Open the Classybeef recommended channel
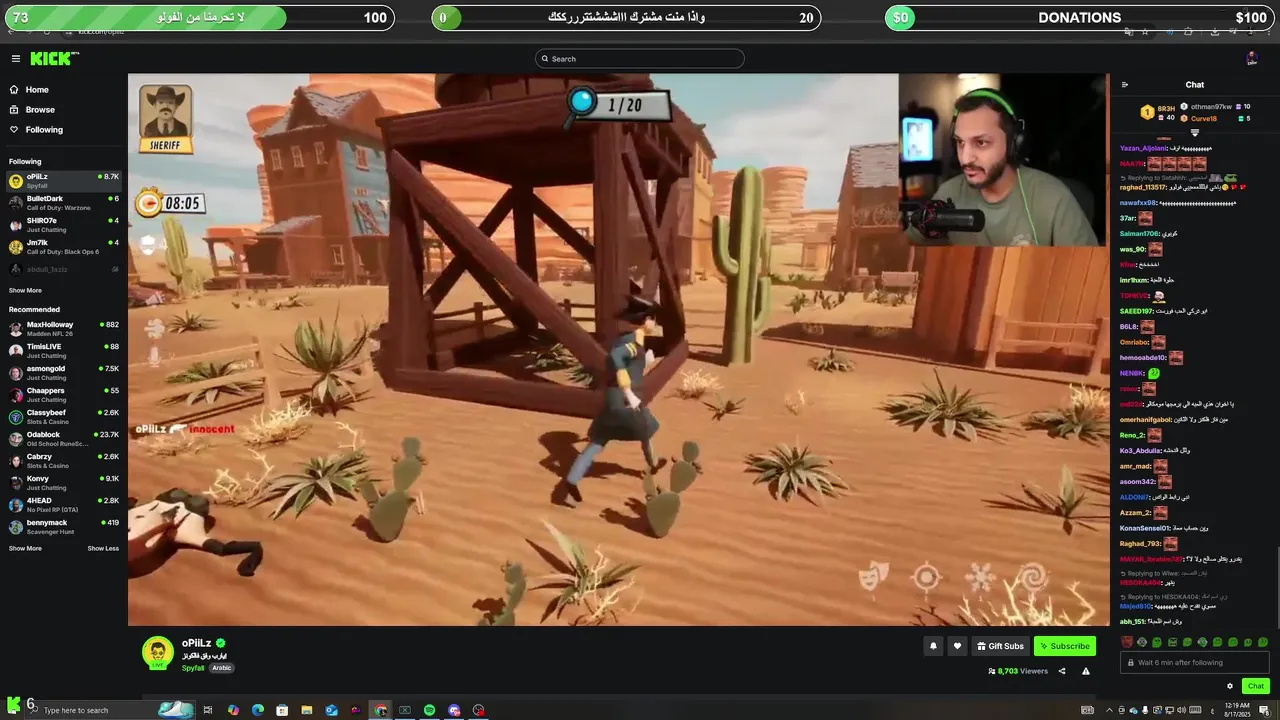Image resolution: width=1280 pixels, height=720 pixels. coord(64,417)
